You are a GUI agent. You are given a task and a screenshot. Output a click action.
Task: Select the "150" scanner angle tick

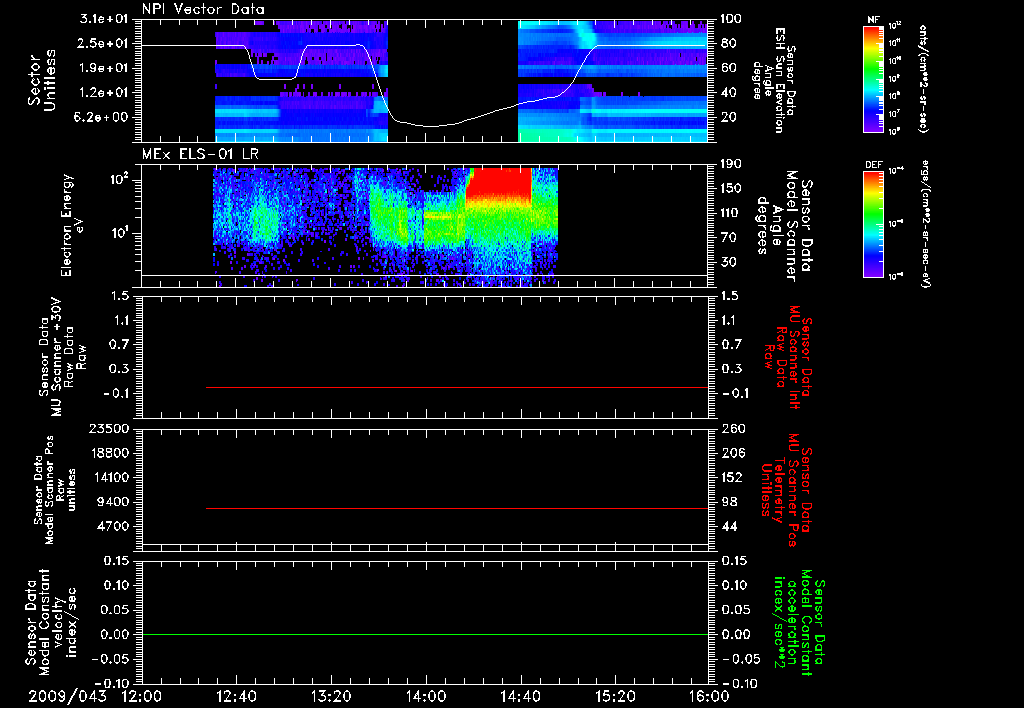click(733, 188)
